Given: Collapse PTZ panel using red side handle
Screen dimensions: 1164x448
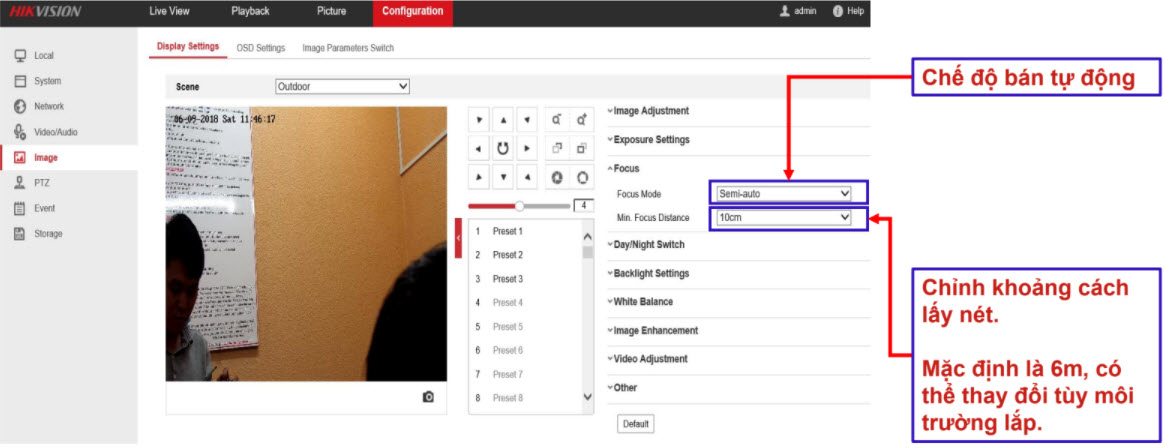Looking at the screenshot, I should (458, 239).
